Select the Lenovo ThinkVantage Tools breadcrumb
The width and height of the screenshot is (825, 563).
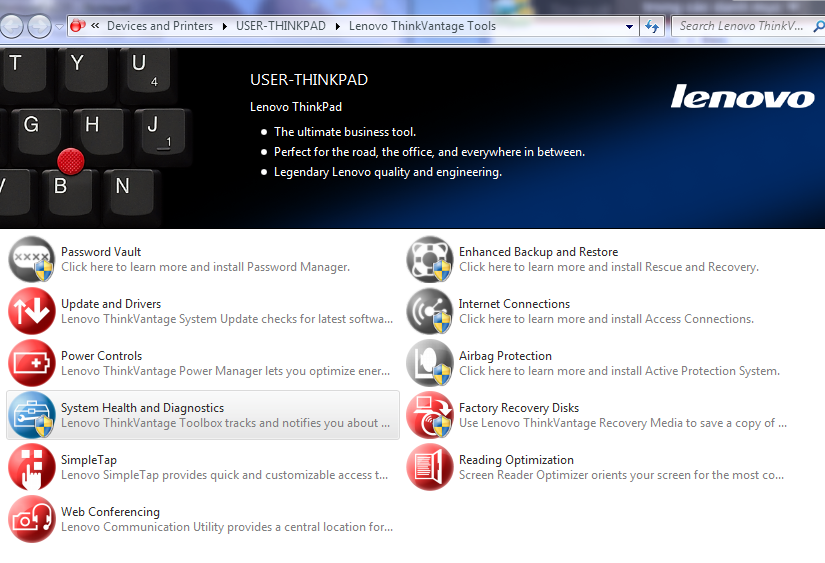pos(422,26)
